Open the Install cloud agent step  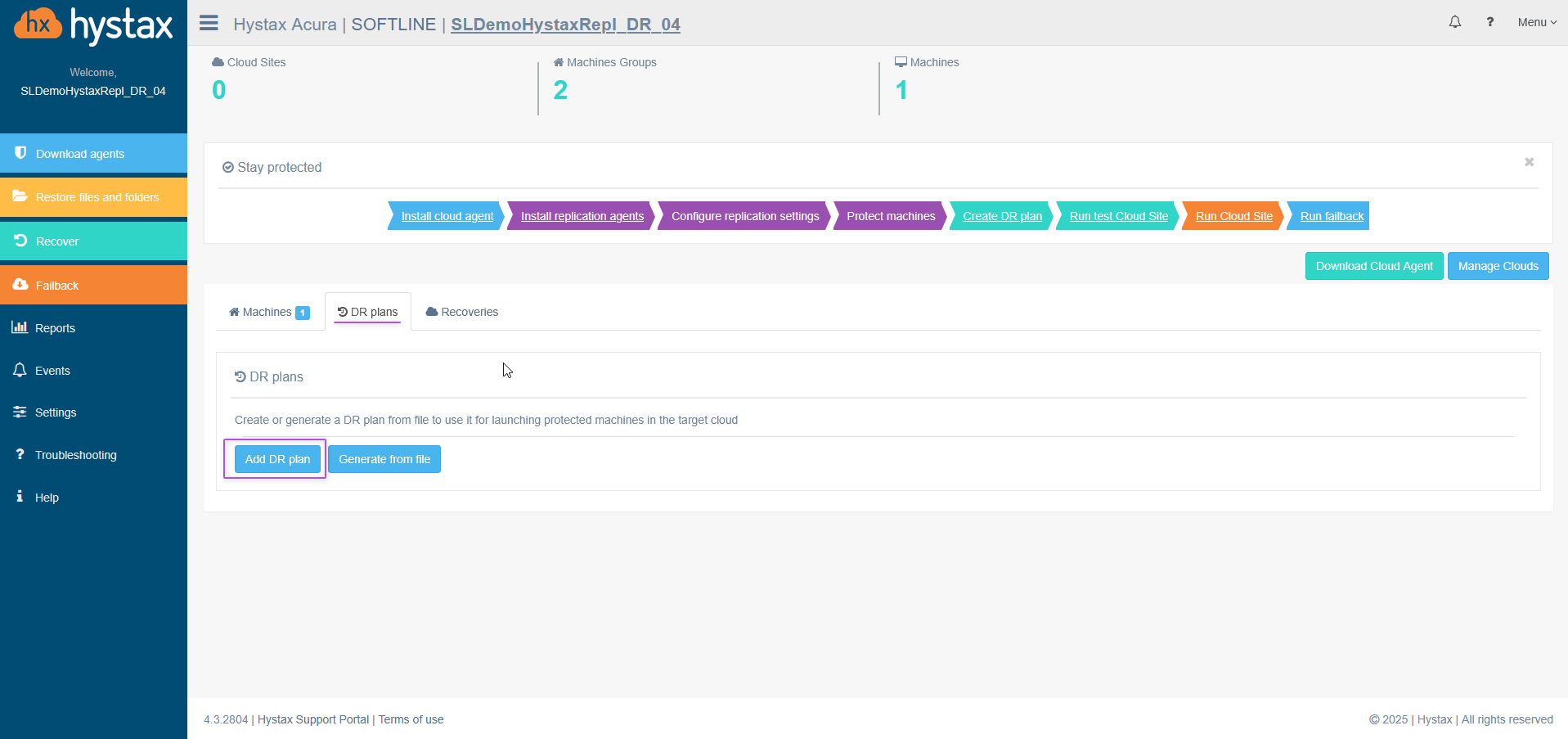pos(447,216)
